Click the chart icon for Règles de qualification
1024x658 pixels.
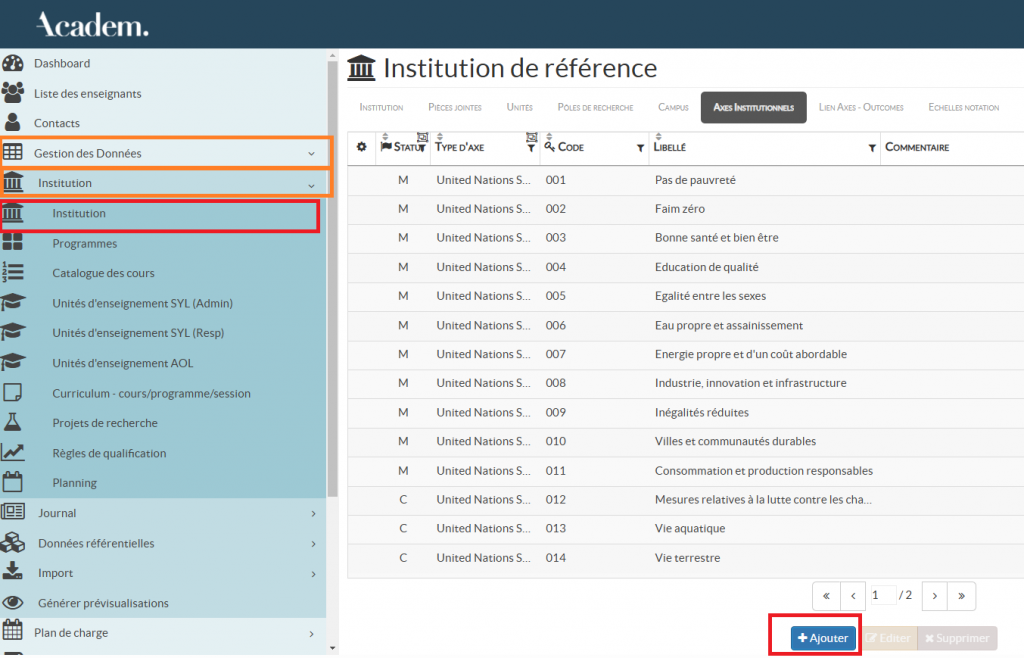pos(13,452)
